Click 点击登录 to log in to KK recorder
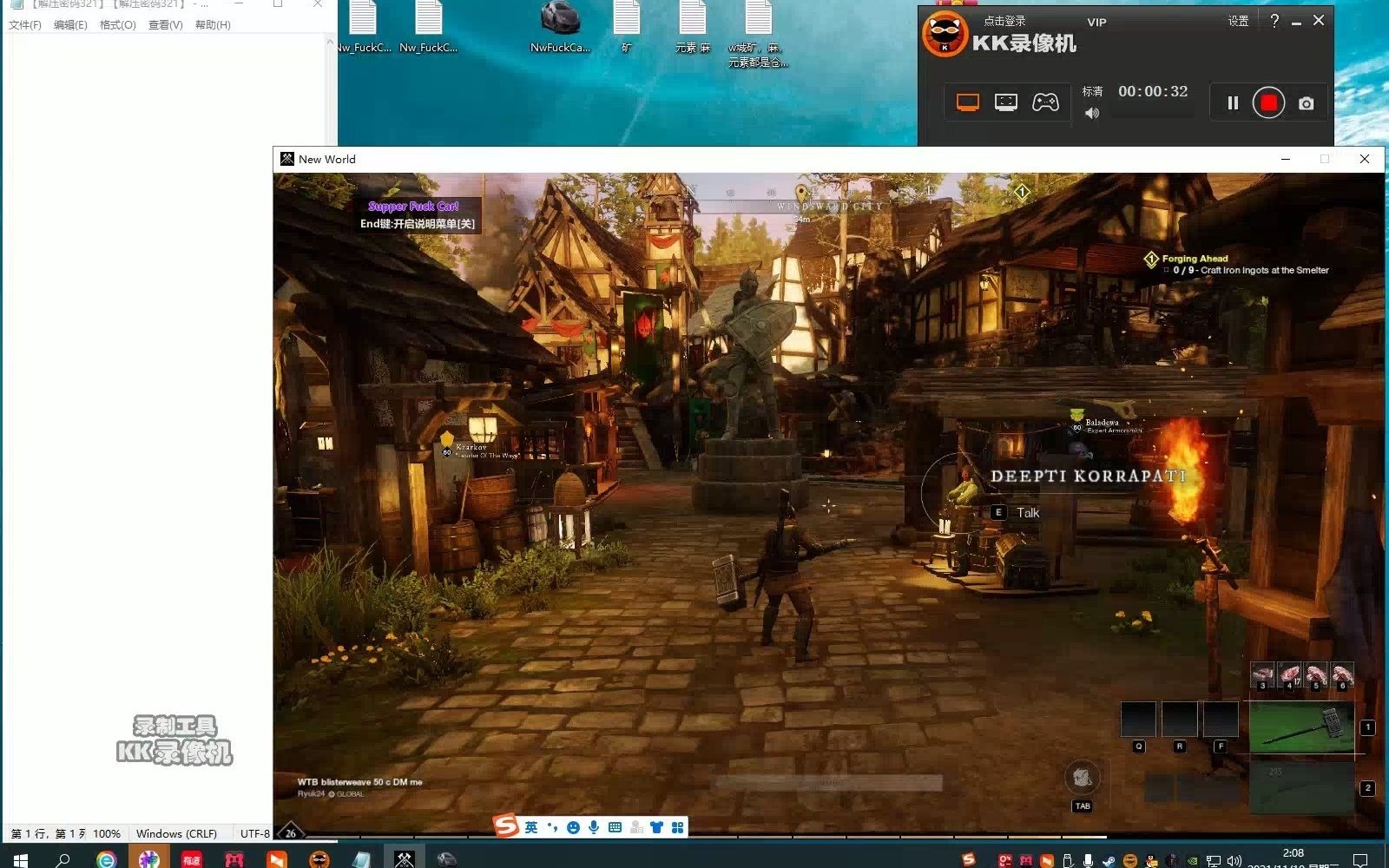1389x868 pixels. [x=1004, y=21]
